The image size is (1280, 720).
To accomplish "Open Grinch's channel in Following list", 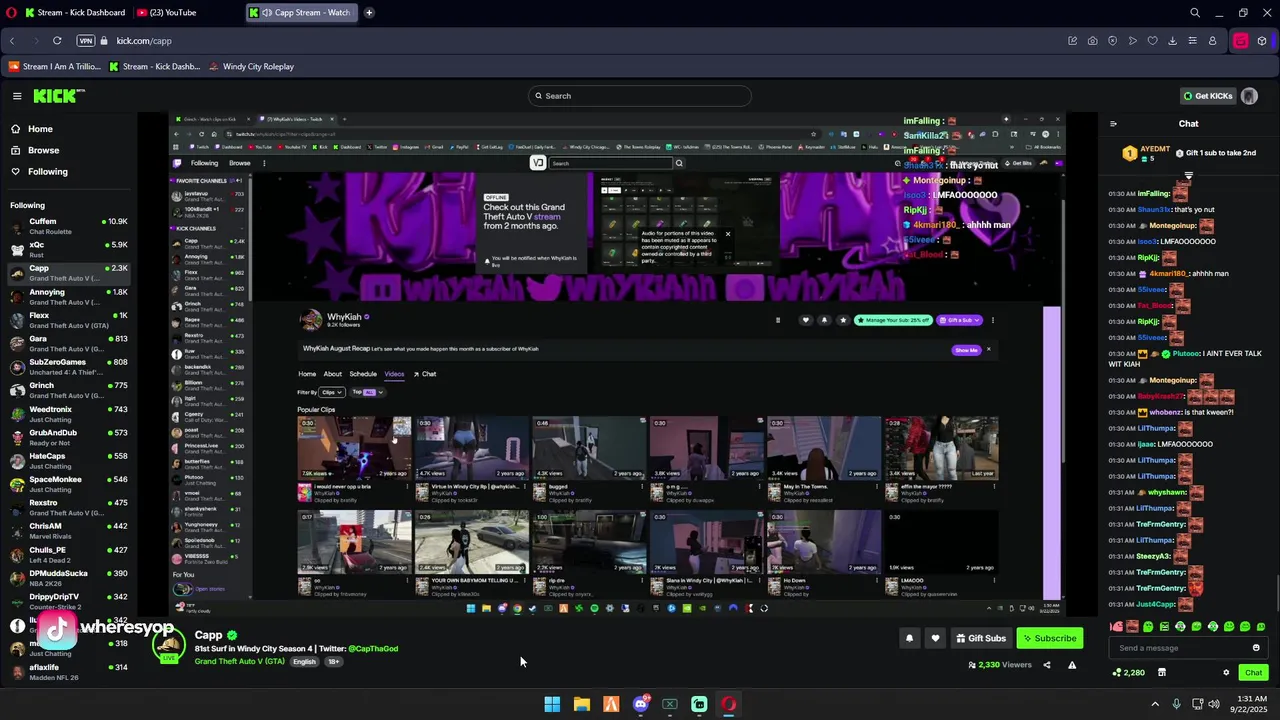I will tap(68, 390).
